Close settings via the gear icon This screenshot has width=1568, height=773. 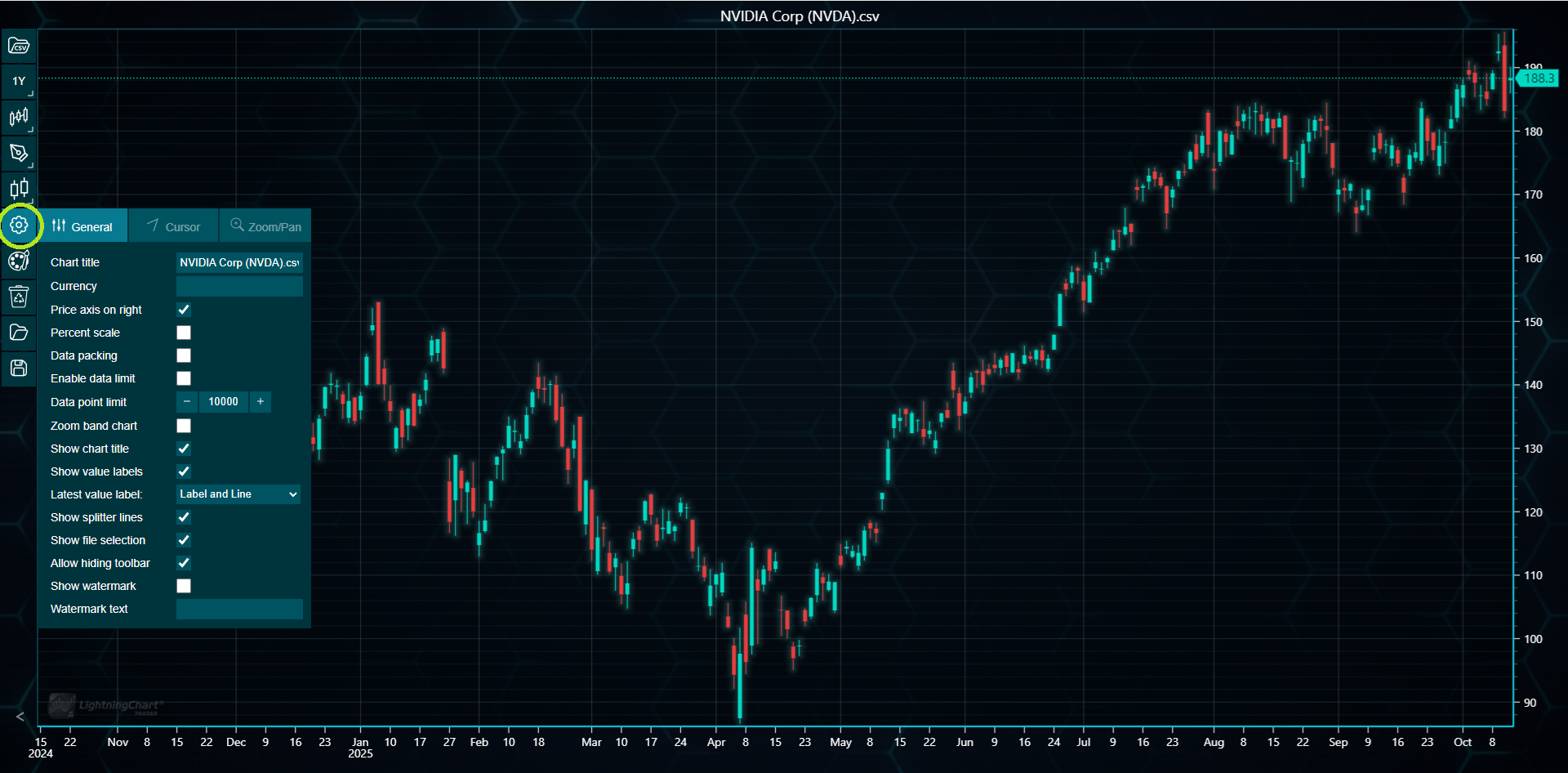(x=19, y=226)
